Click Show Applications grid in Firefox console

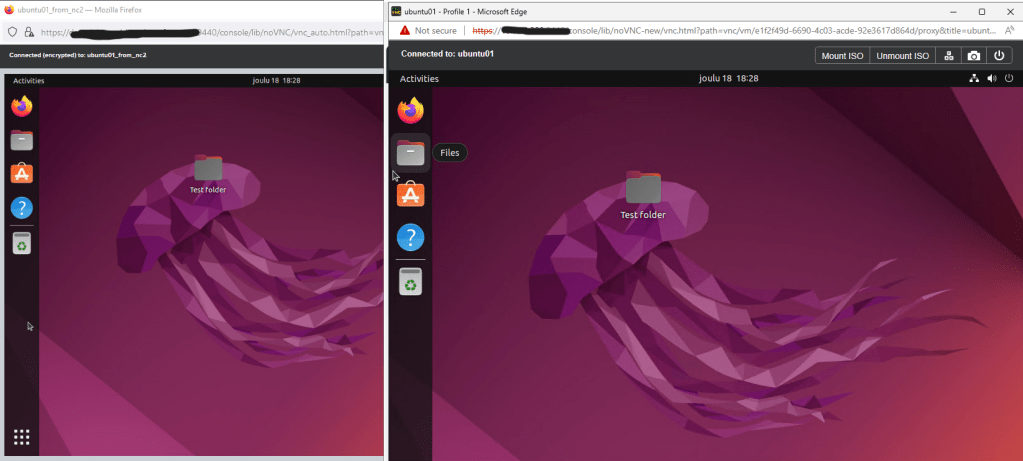point(22,436)
